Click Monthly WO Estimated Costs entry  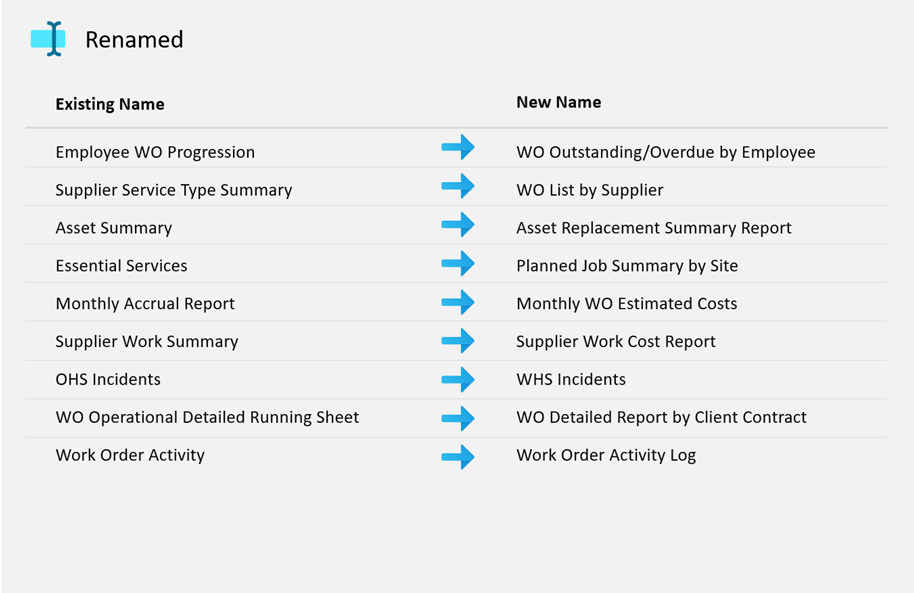626,304
